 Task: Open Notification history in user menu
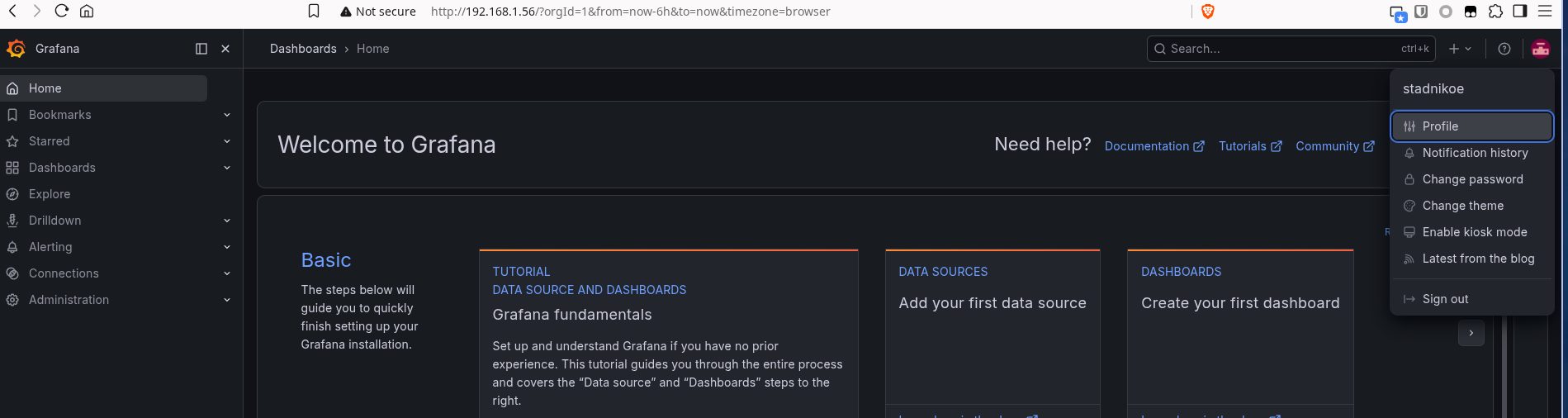click(1471, 153)
